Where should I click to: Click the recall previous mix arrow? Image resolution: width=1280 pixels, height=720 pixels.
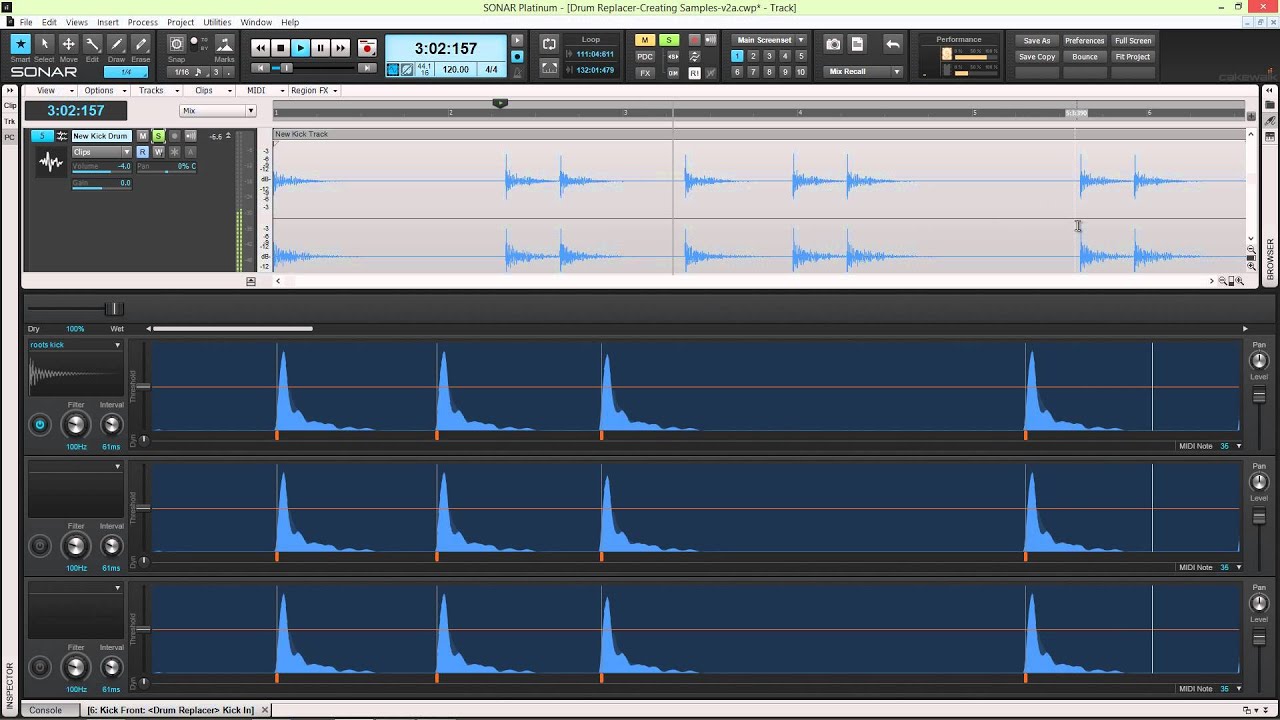coord(893,44)
